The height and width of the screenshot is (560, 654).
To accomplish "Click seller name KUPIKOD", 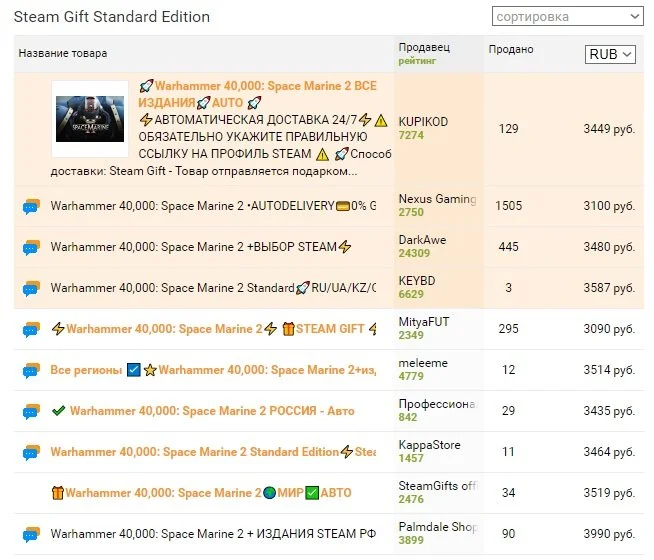I will [x=423, y=122].
